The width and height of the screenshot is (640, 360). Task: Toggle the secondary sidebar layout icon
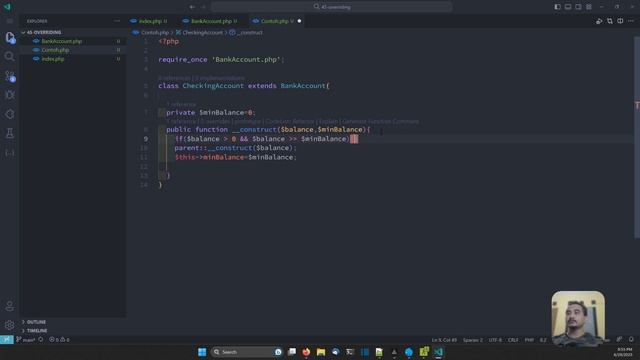coord(578,7)
